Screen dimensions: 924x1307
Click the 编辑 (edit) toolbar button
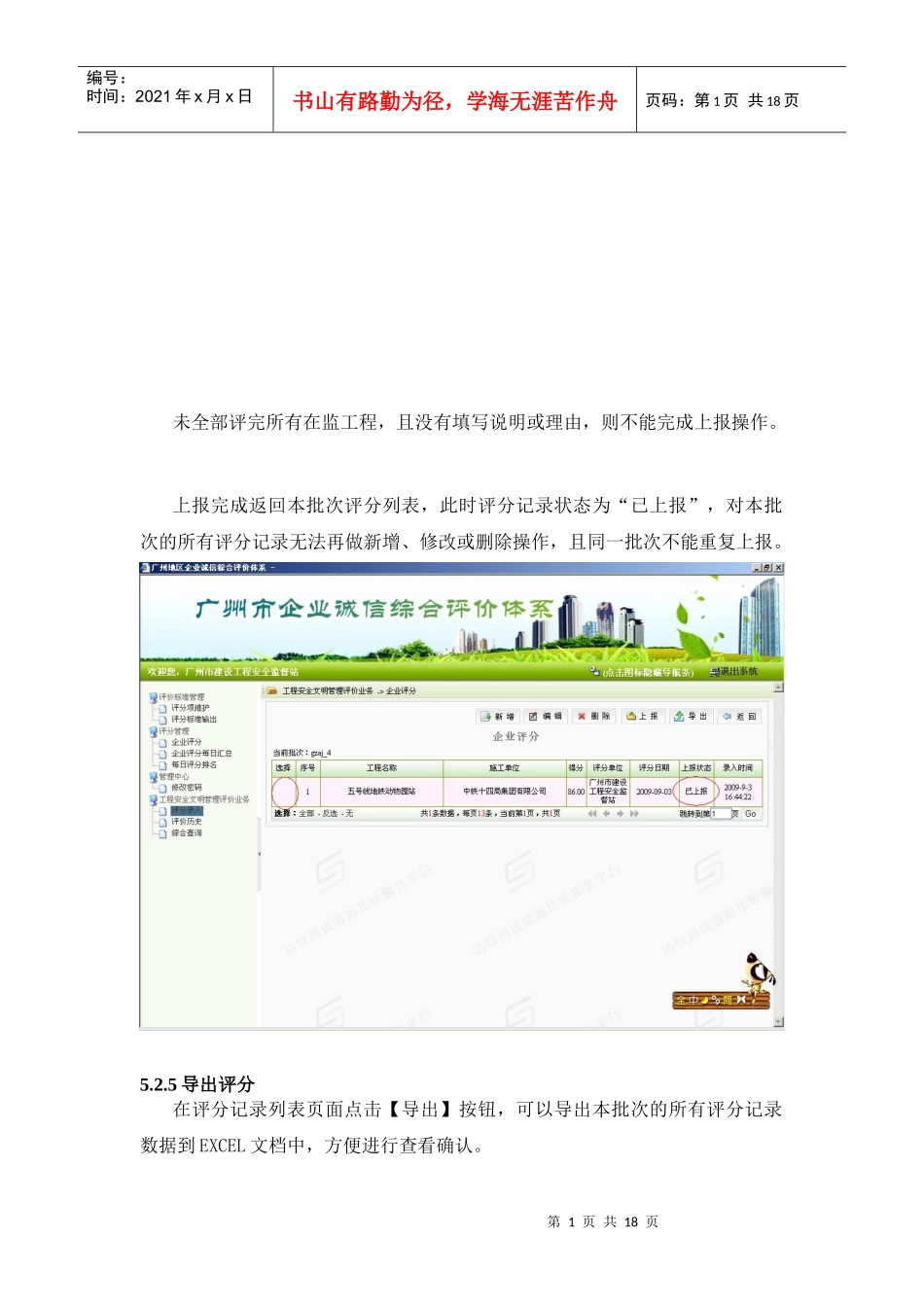point(546,717)
